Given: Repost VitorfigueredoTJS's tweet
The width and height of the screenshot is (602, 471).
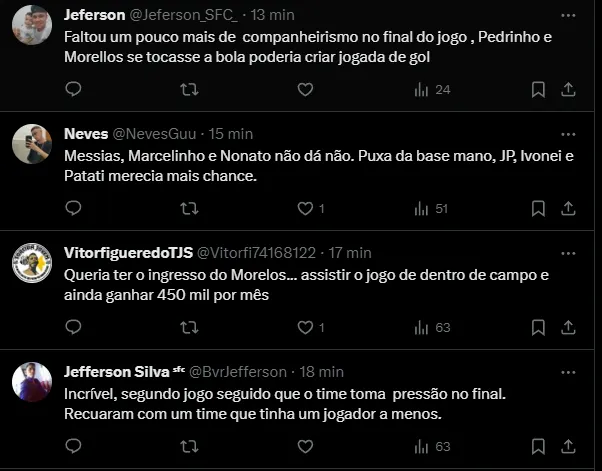Looking at the screenshot, I should point(188,327).
